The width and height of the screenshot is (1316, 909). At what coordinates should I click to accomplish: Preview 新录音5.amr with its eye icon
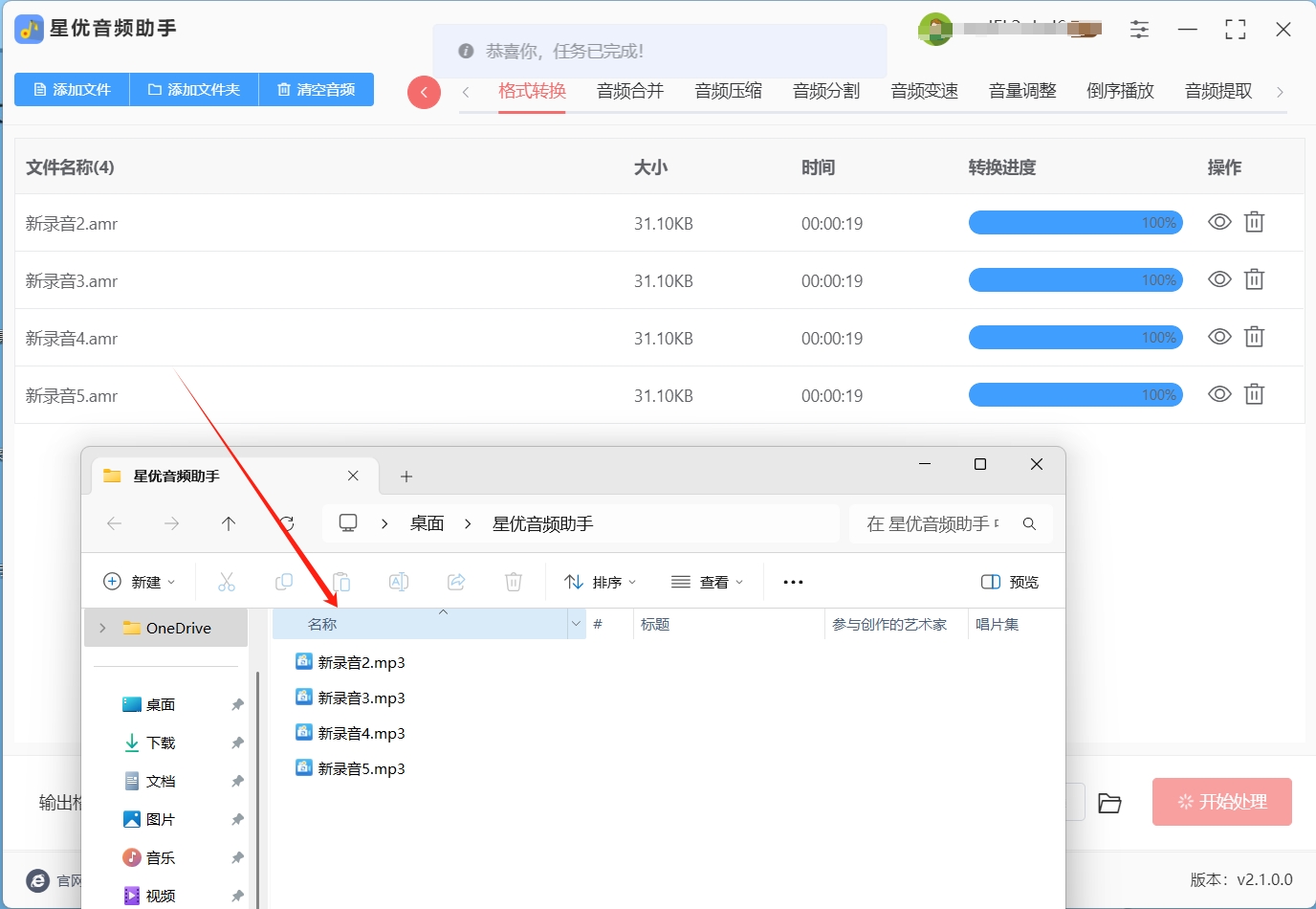1219,394
